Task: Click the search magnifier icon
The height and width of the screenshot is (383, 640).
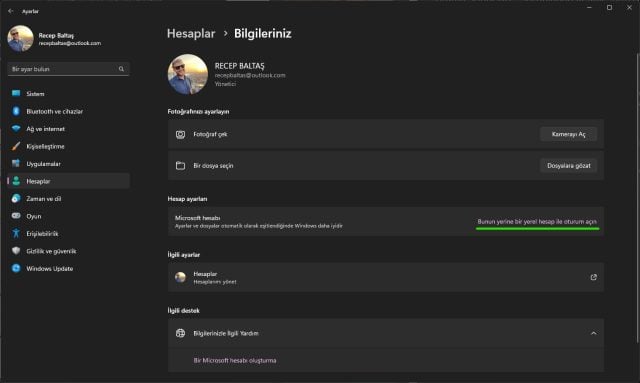Action: (x=121, y=69)
